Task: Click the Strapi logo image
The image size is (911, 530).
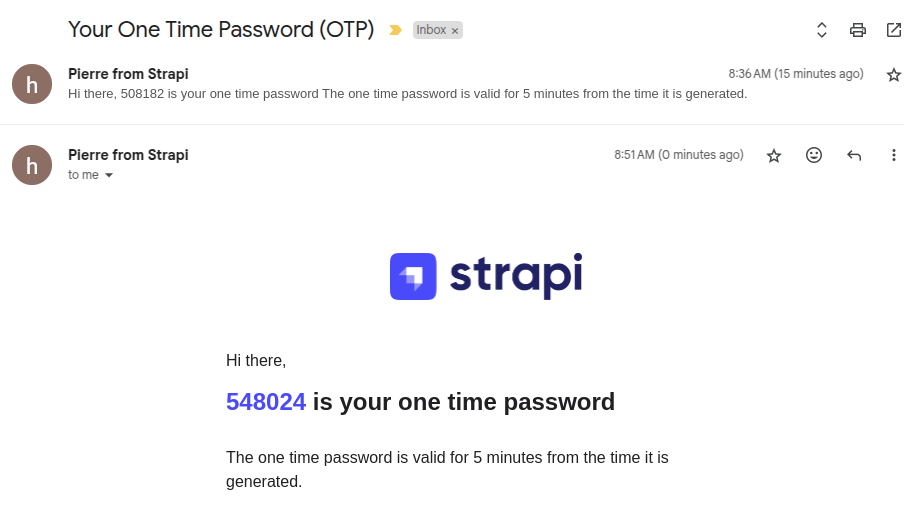Action: [x=486, y=276]
